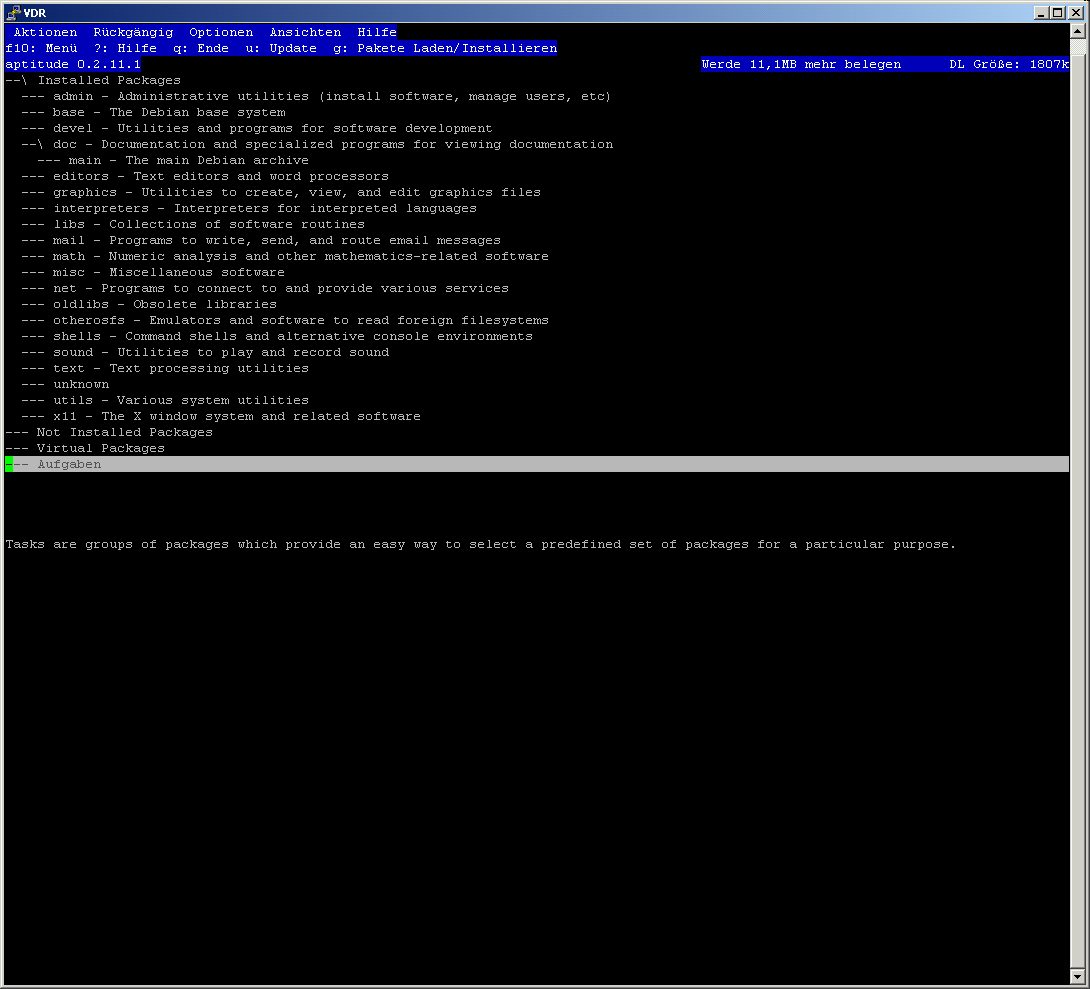Select the highlighted Aufgaben row
This screenshot has height=989, width=1090.
[68, 464]
